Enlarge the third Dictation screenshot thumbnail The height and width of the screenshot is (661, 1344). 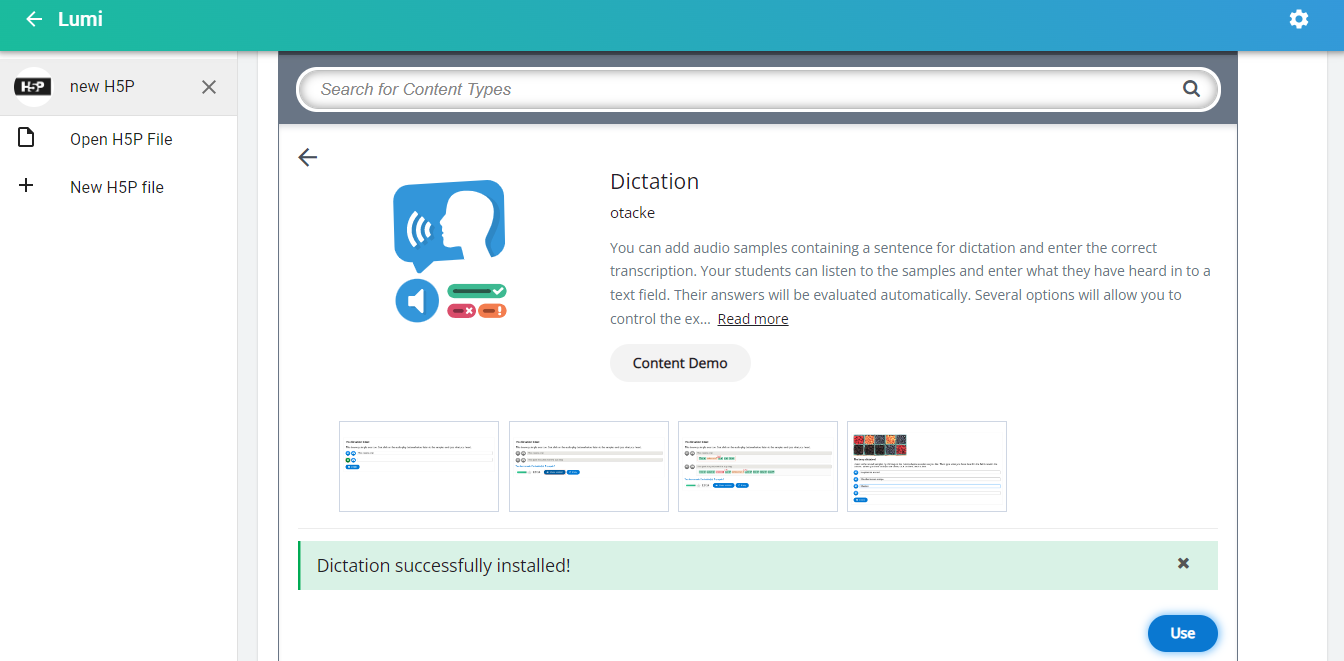point(757,466)
